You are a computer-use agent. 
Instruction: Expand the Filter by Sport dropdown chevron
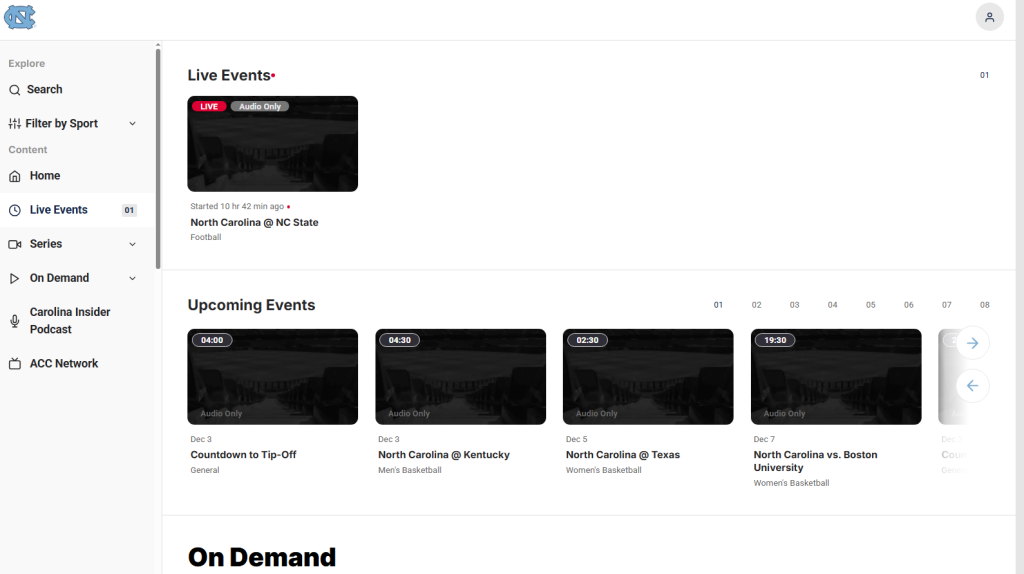click(132, 124)
